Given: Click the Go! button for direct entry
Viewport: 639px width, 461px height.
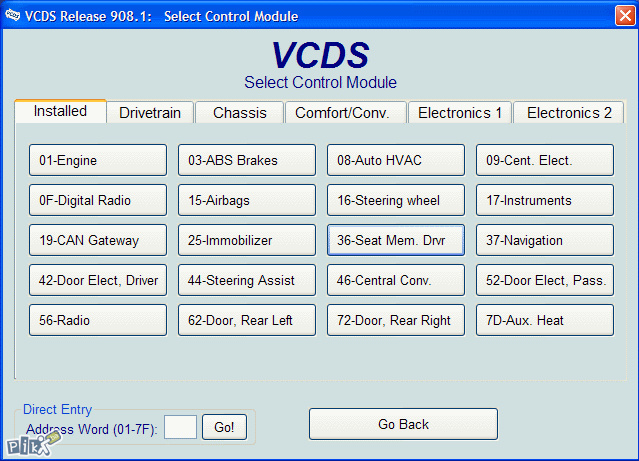Looking at the screenshot, I should coord(225,427).
